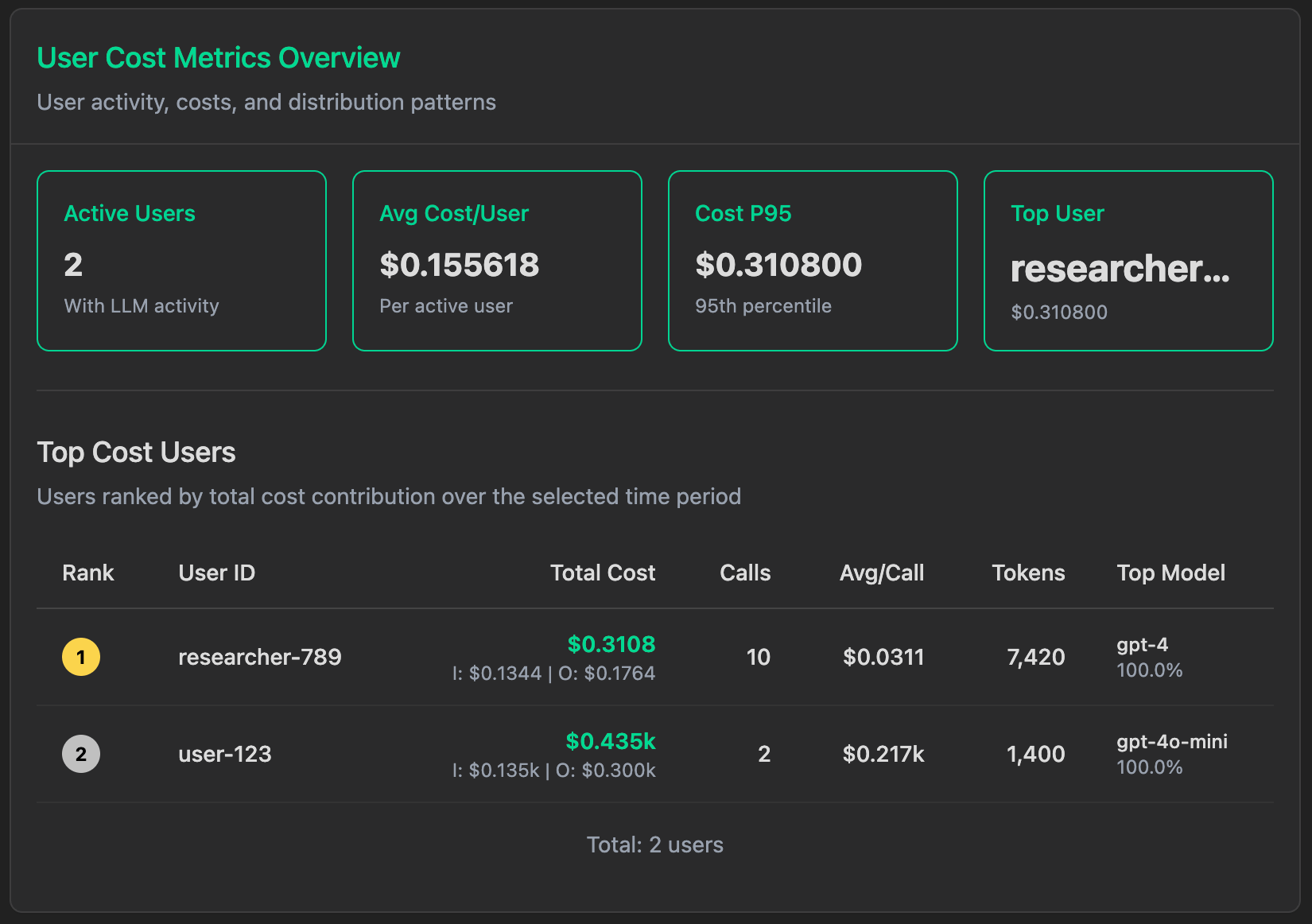Click the calls value 10
Screen dimensions: 1312x924
pyautogui.click(x=759, y=657)
